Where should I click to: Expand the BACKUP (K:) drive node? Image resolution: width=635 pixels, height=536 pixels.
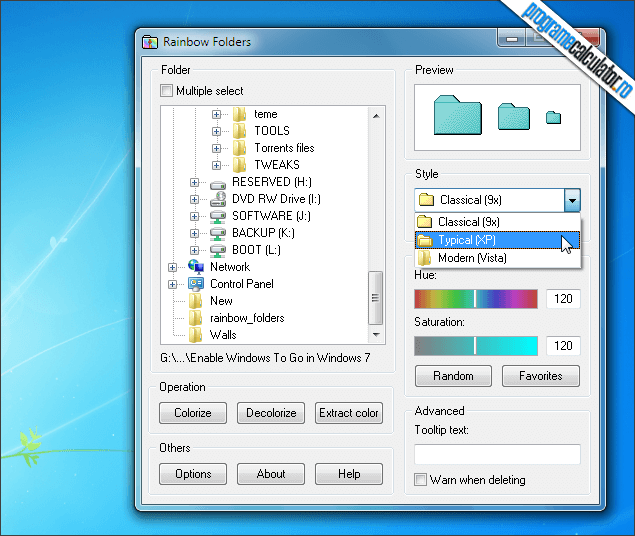(x=194, y=234)
